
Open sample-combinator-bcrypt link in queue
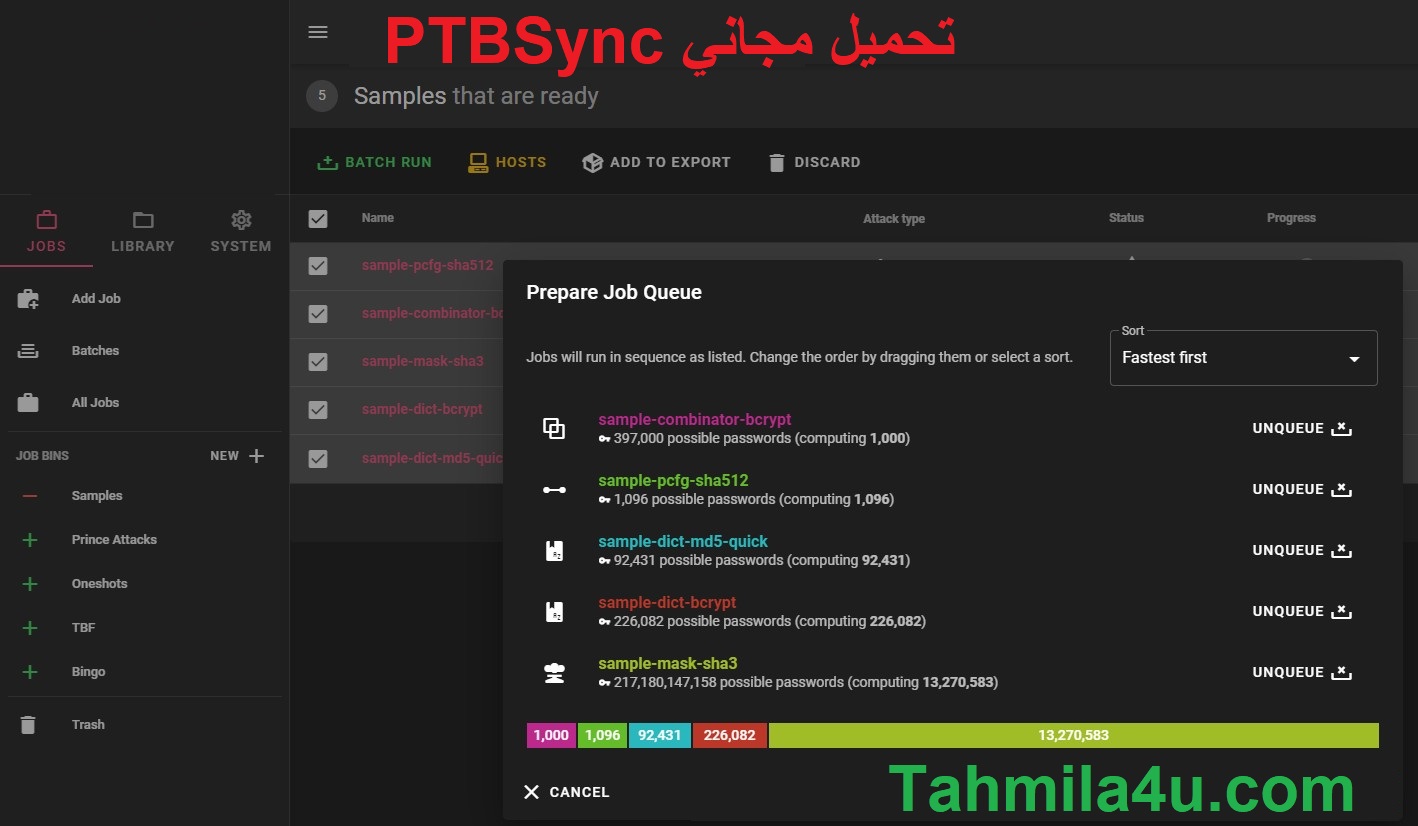point(695,419)
